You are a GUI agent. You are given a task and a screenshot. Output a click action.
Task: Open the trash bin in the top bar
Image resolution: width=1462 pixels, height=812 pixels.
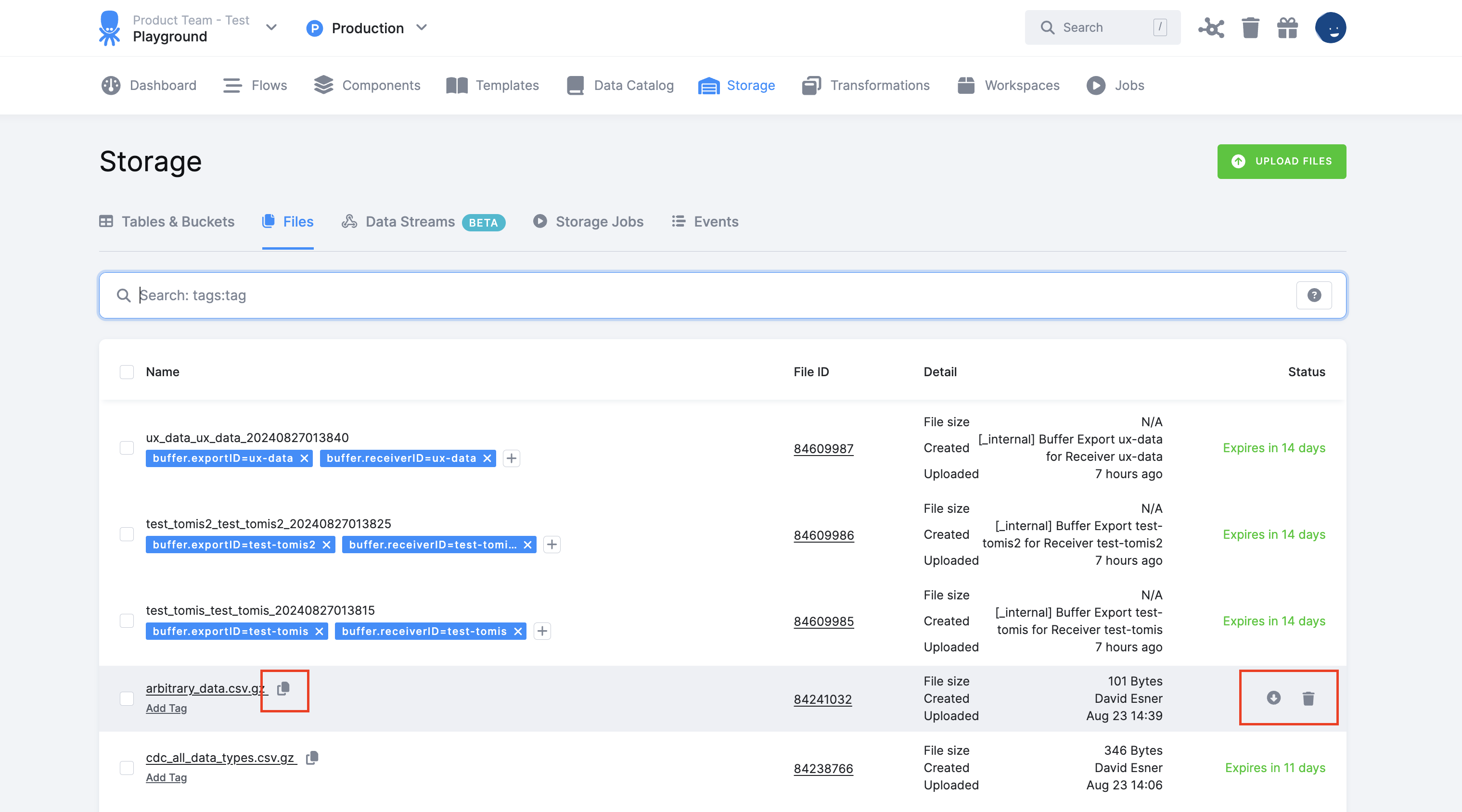[1250, 27]
